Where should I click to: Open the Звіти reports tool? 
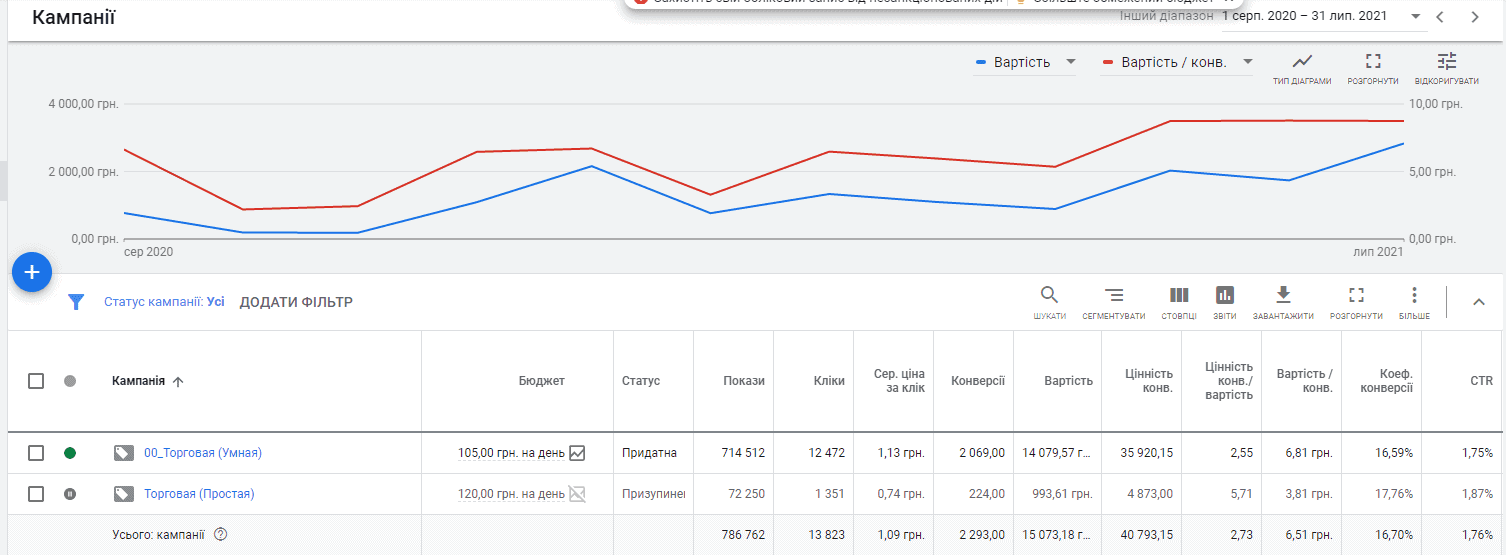[1225, 303]
